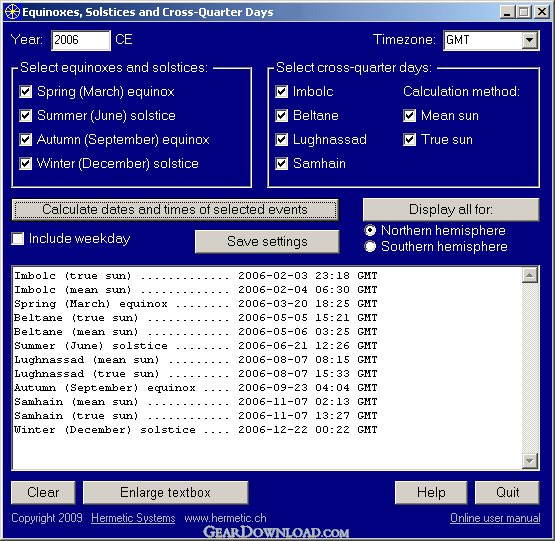The width and height of the screenshot is (555, 541).
Task: Toggle the Summer (June) solstice checkbox
Action: (x=25, y=115)
